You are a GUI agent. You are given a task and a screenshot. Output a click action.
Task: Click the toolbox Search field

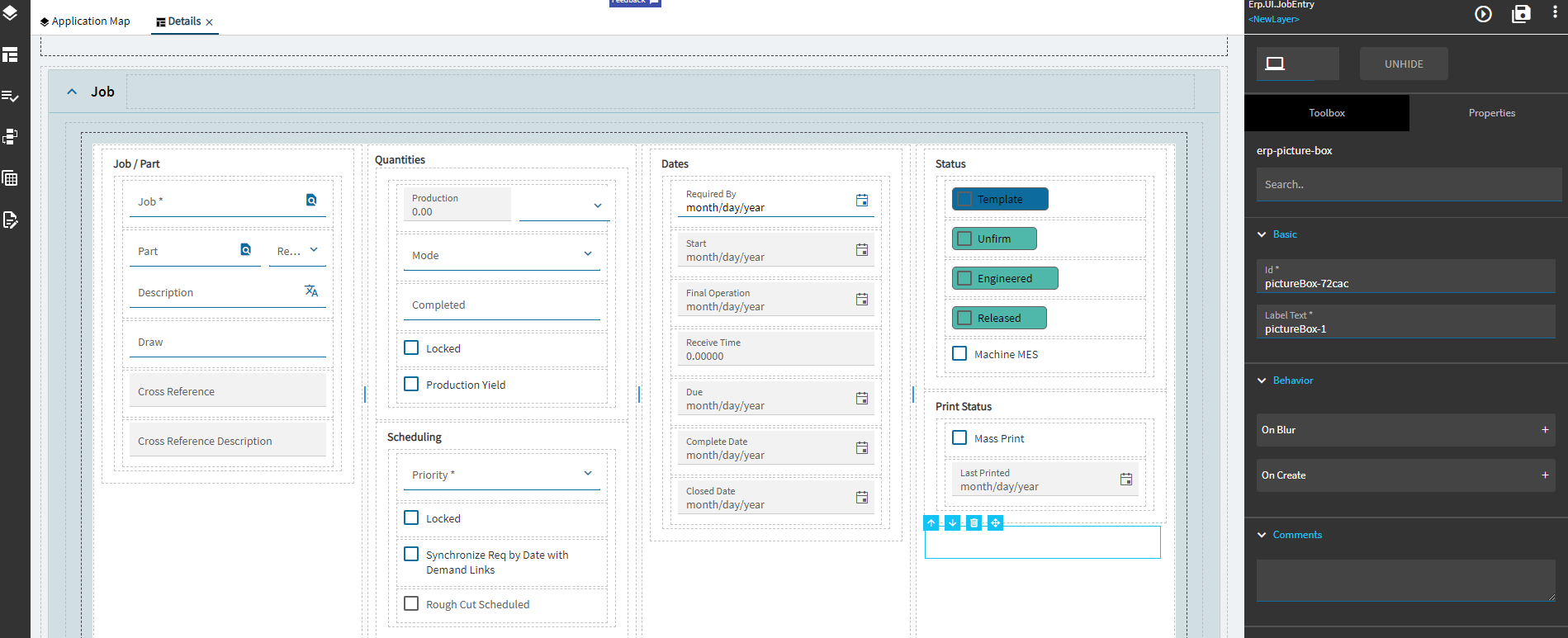tap(1409, 185)
